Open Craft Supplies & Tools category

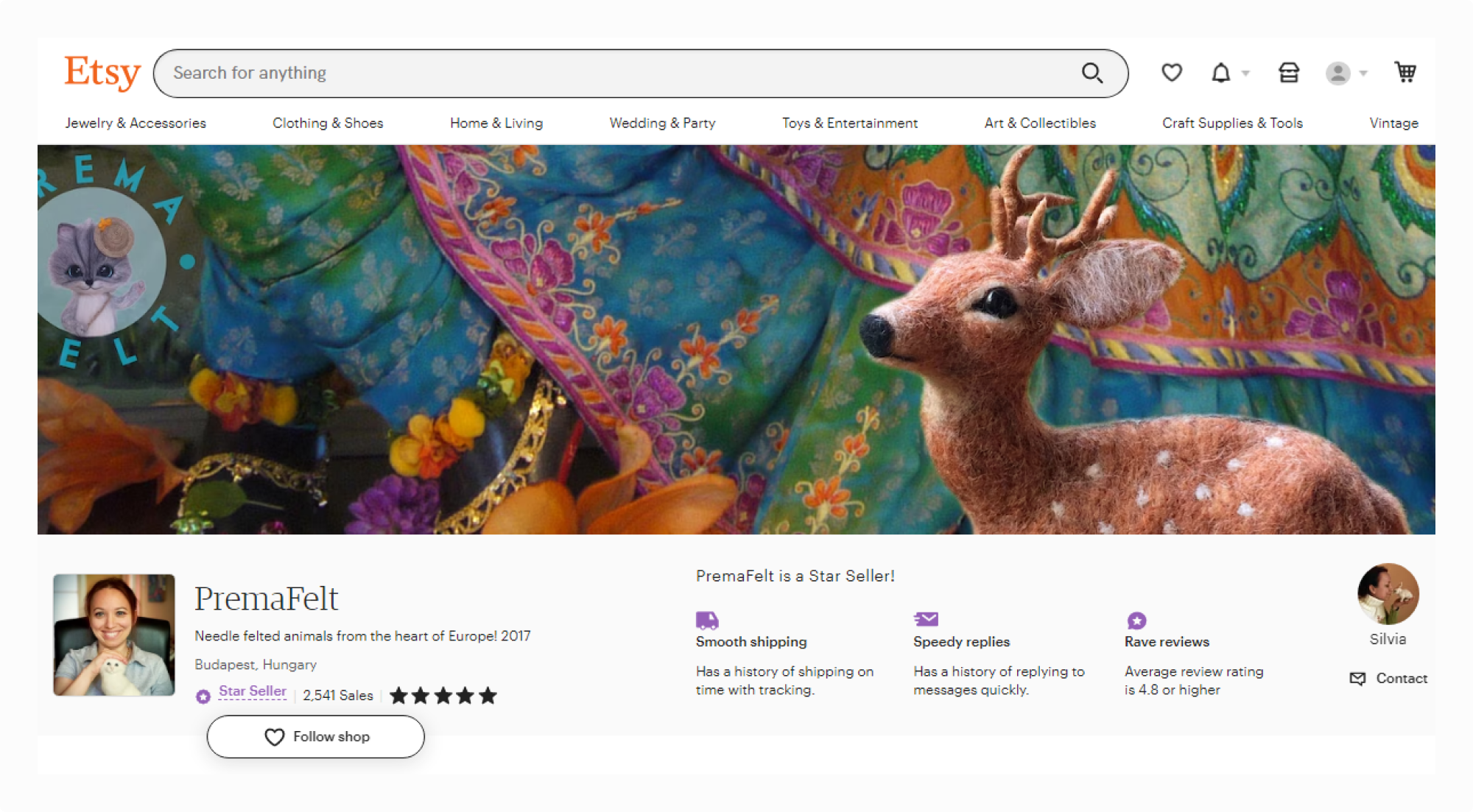coord(1232,123)
